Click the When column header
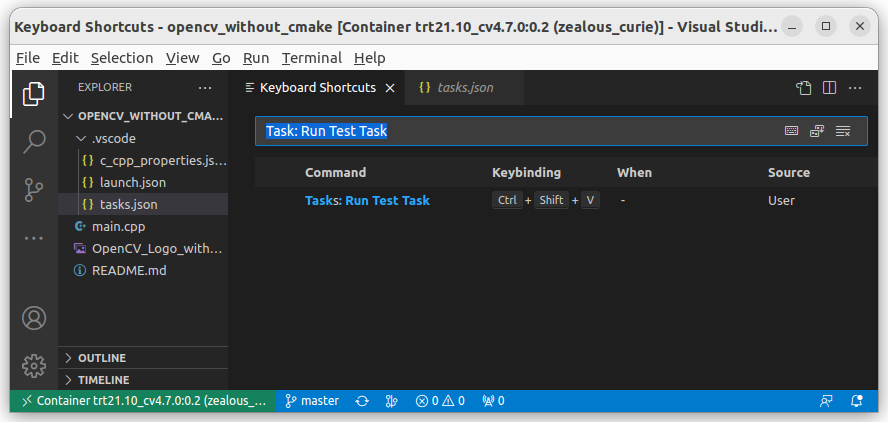The width and height of the screenshot is (888, 422). tap(634, 172)
